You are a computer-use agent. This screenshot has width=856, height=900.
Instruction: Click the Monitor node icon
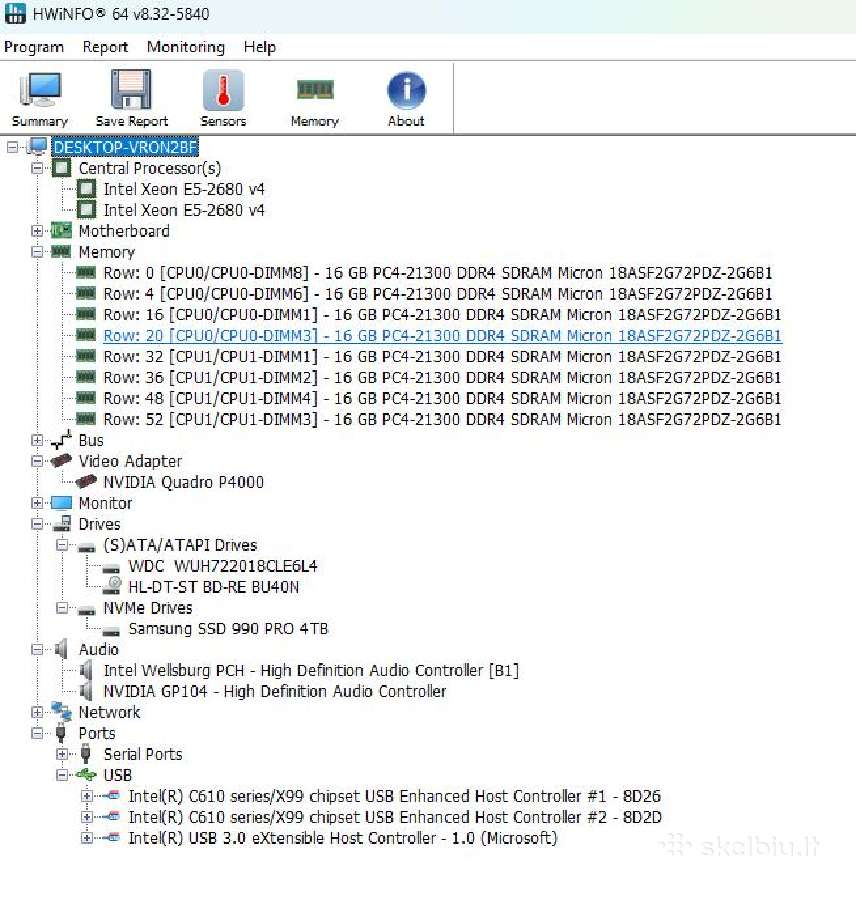pyautogui.click(x=61, y=503)
